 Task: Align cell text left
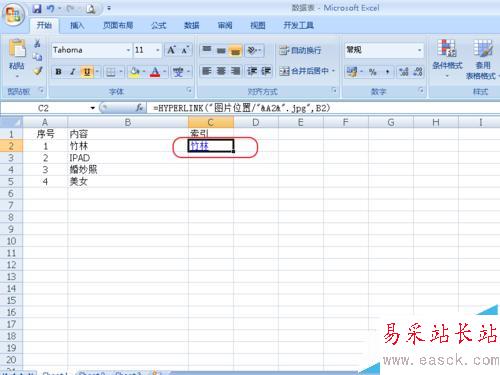coord(207,71)
